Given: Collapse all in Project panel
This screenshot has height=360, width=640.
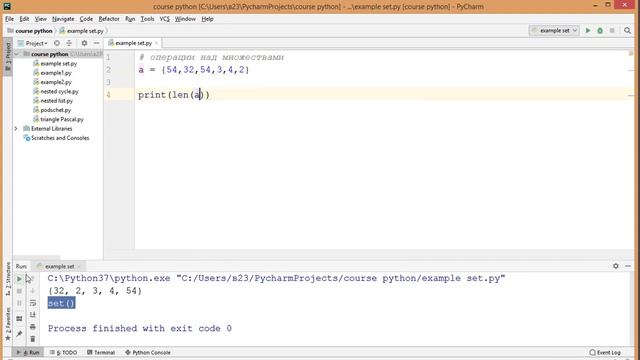Looking at the screenshot, I should pos(69,43).
